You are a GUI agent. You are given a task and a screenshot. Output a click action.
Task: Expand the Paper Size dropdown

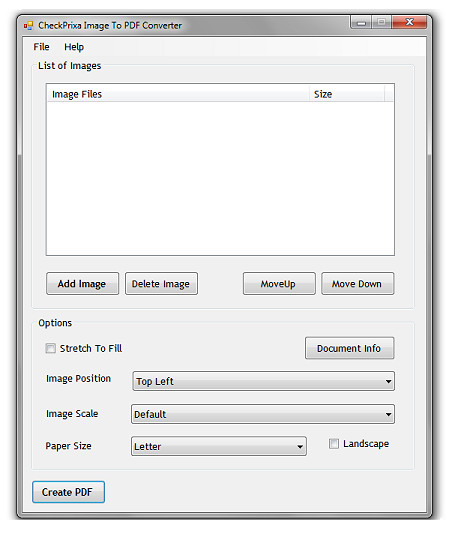(219, 446)
